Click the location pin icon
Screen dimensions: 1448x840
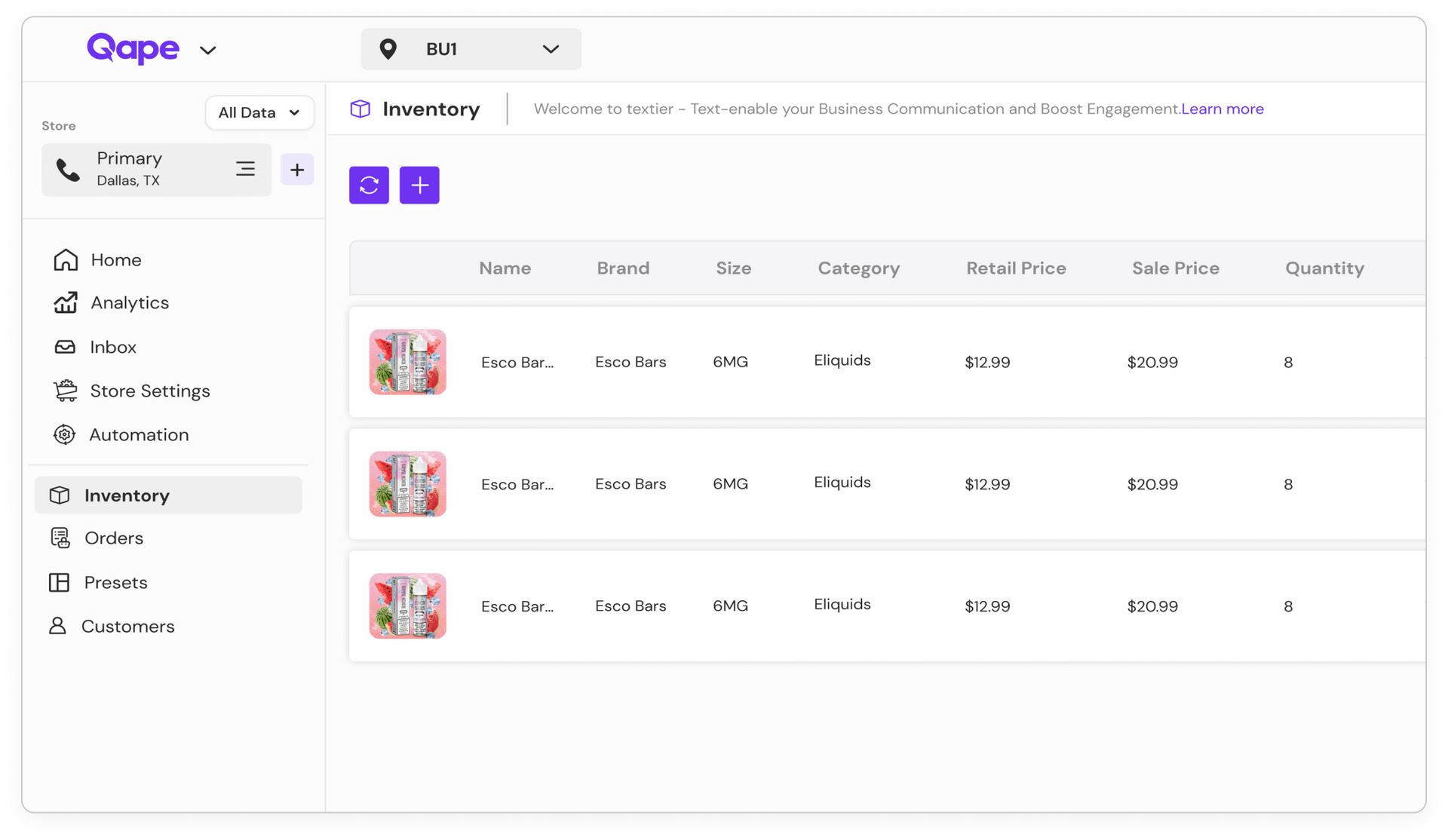point(388,49)
